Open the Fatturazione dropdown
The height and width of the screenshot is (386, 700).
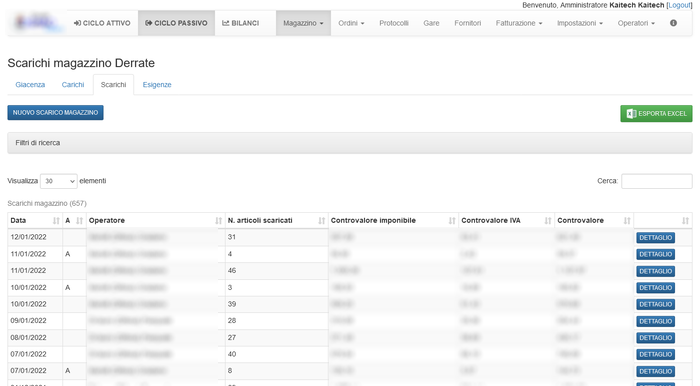point(519,23)
